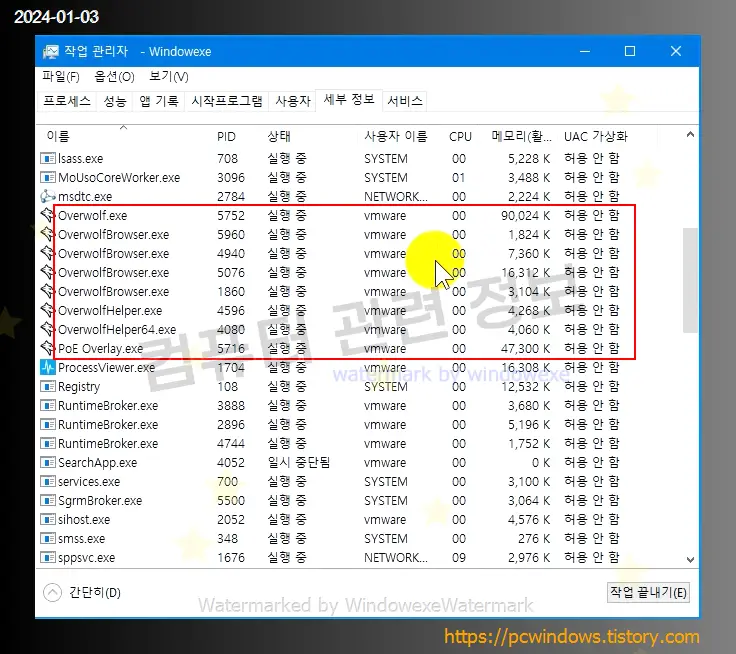
Task: Click the ProcessViewer.exe pulse icon
Action: tap(48, 367)
